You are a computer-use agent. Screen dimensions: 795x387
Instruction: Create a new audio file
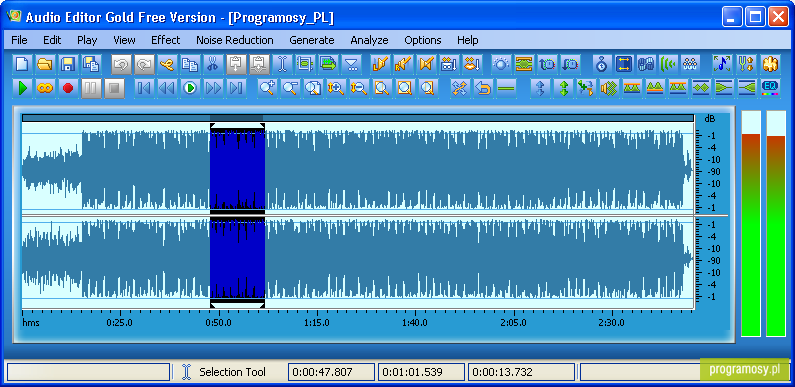click(22, 64)
